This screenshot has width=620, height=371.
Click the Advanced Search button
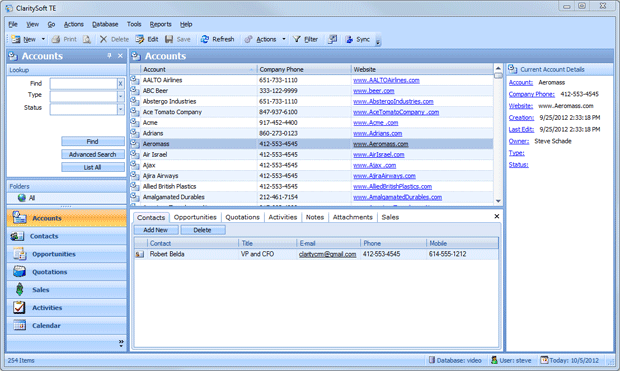point(93,154)
